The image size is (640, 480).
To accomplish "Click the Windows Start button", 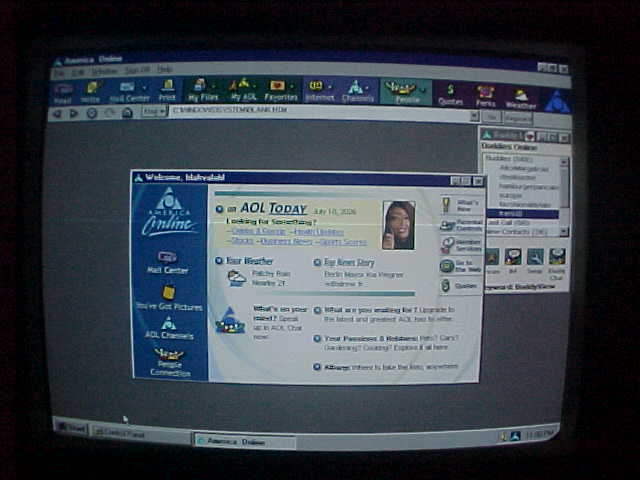I will (x=72, y=428).
